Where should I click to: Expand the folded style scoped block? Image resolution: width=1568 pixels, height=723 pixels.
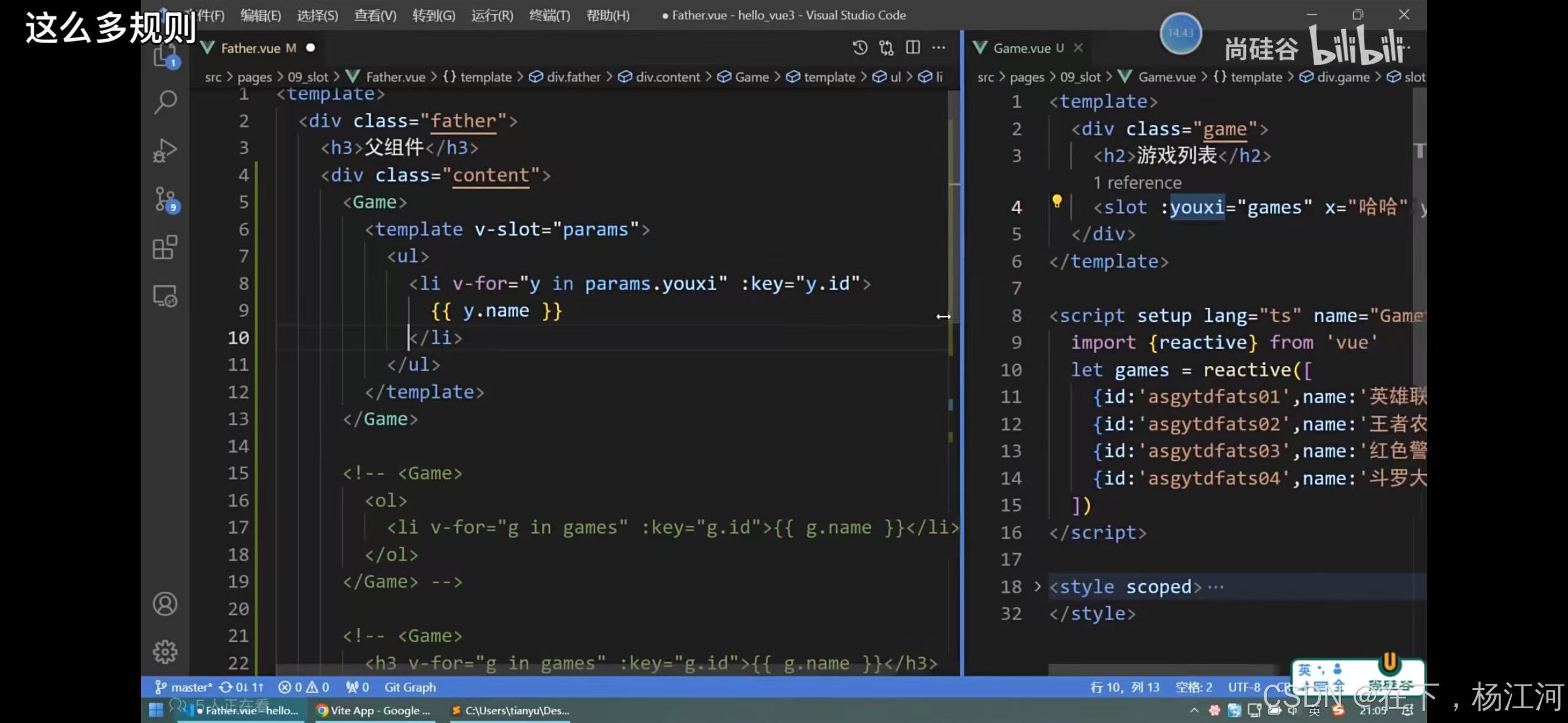click(1037, 587)
